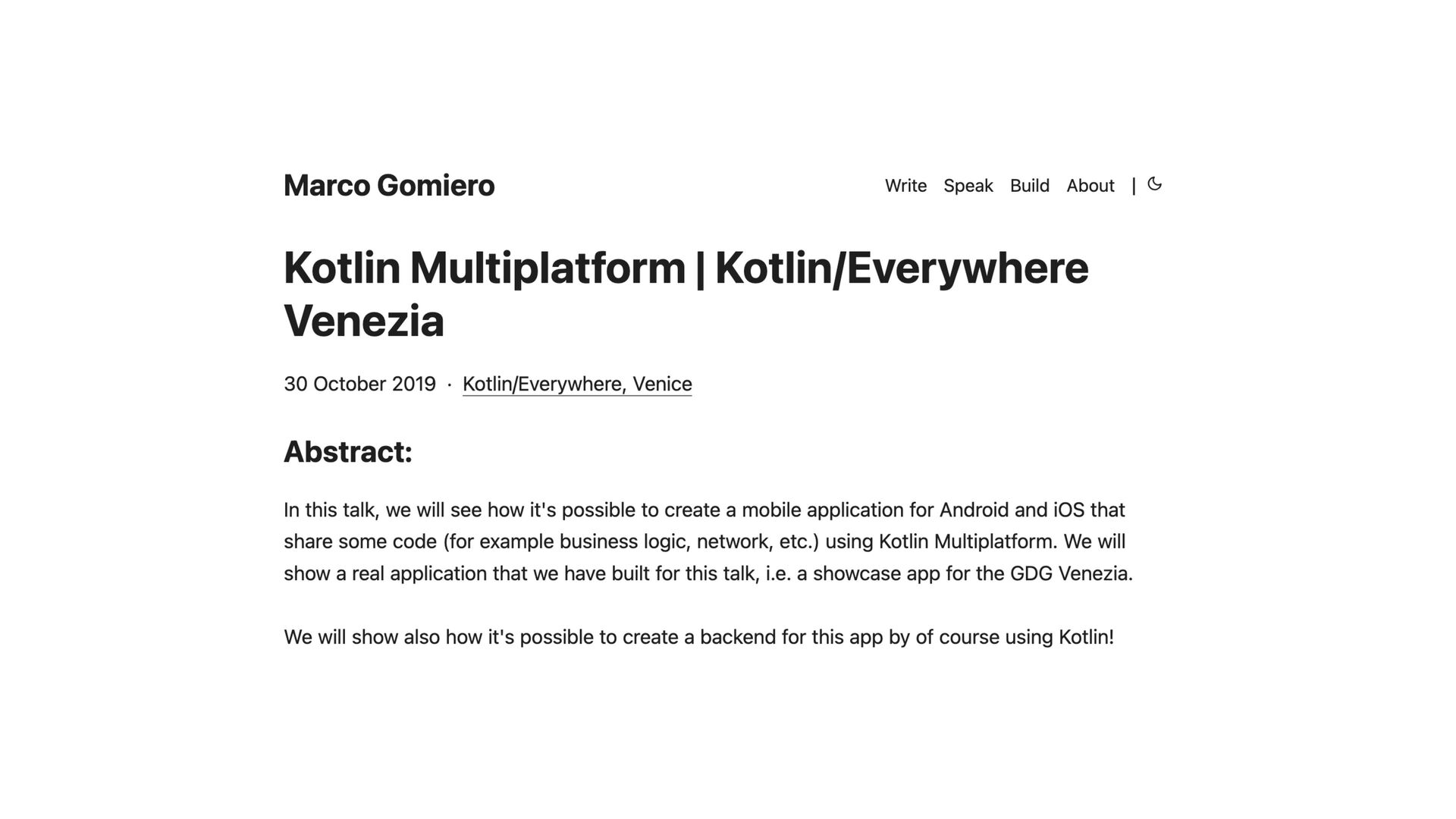Viewport: 1456px width, 819px height.
Task: Click the word Venezia in the title
Action: point(364,321)
